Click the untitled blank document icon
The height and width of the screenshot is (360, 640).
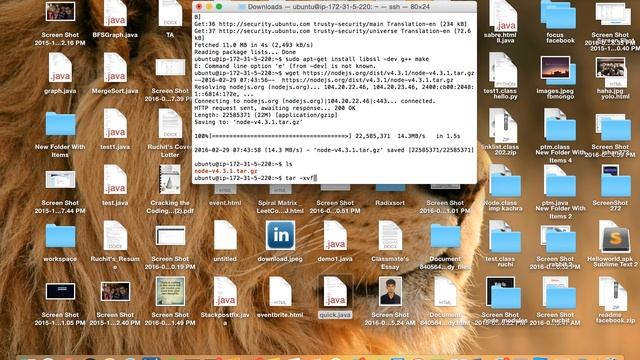click(225, 236)
